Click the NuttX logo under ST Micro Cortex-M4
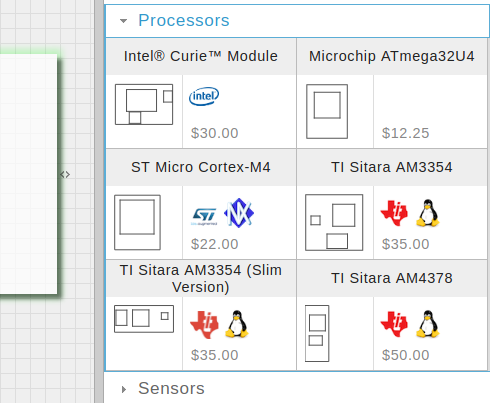Image resolution: width=490 pixels, height=403 pixels. pos(239,213)
